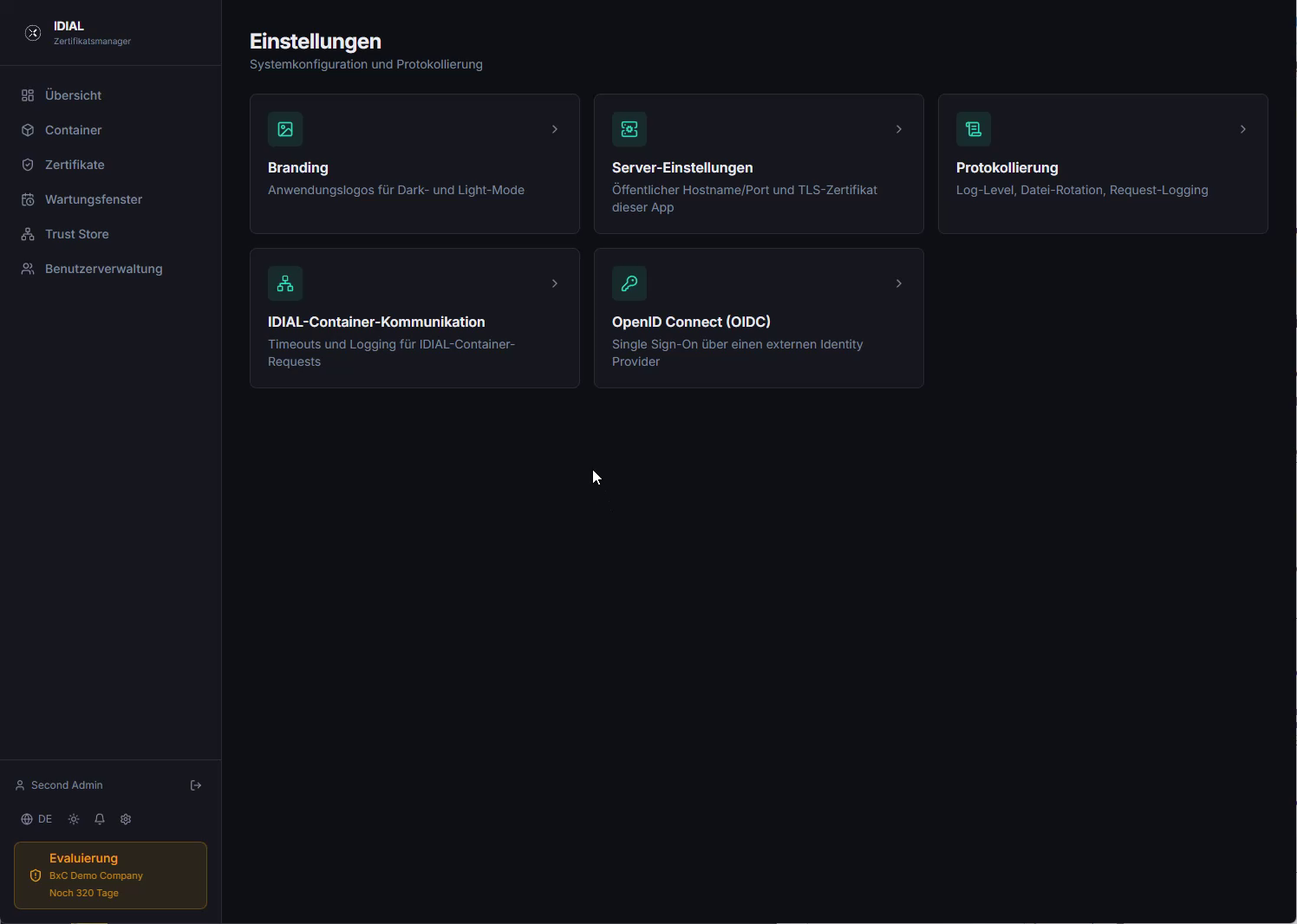
Task: Click the OpenID Connect key icon
Action: (629, 283)
